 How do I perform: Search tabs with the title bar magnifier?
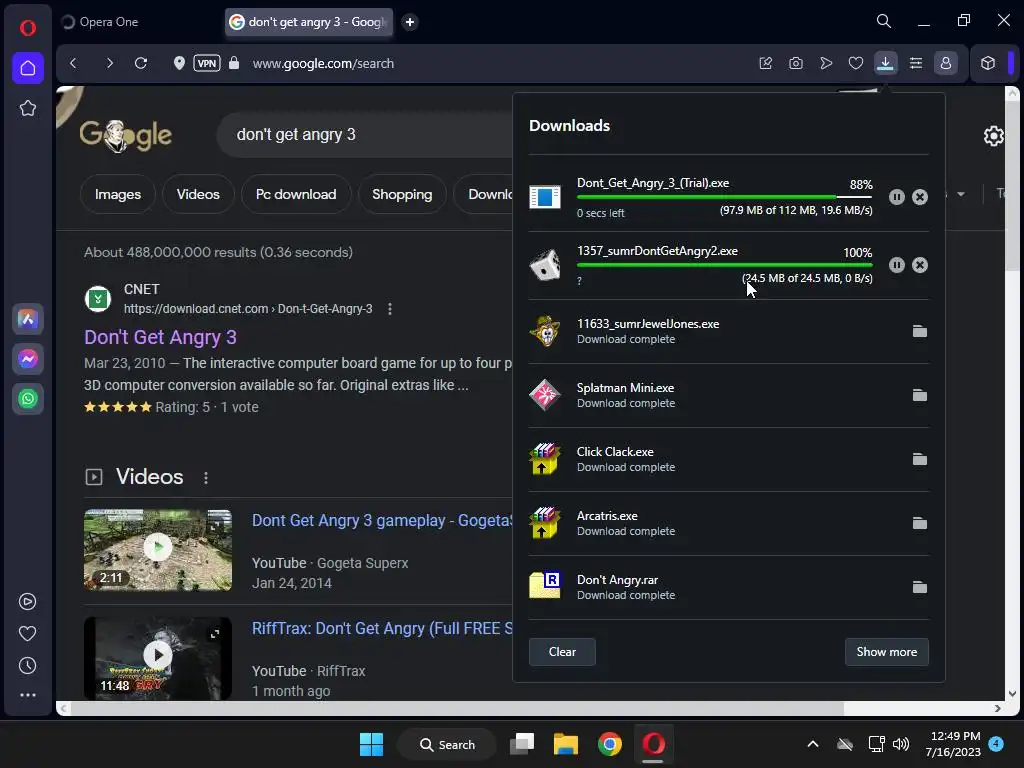pos(884,21)
